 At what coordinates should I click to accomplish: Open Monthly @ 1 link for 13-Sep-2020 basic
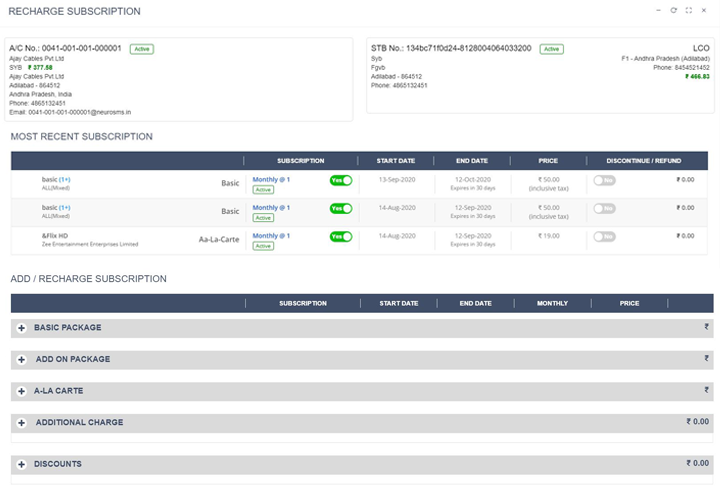tap(270, 180)
